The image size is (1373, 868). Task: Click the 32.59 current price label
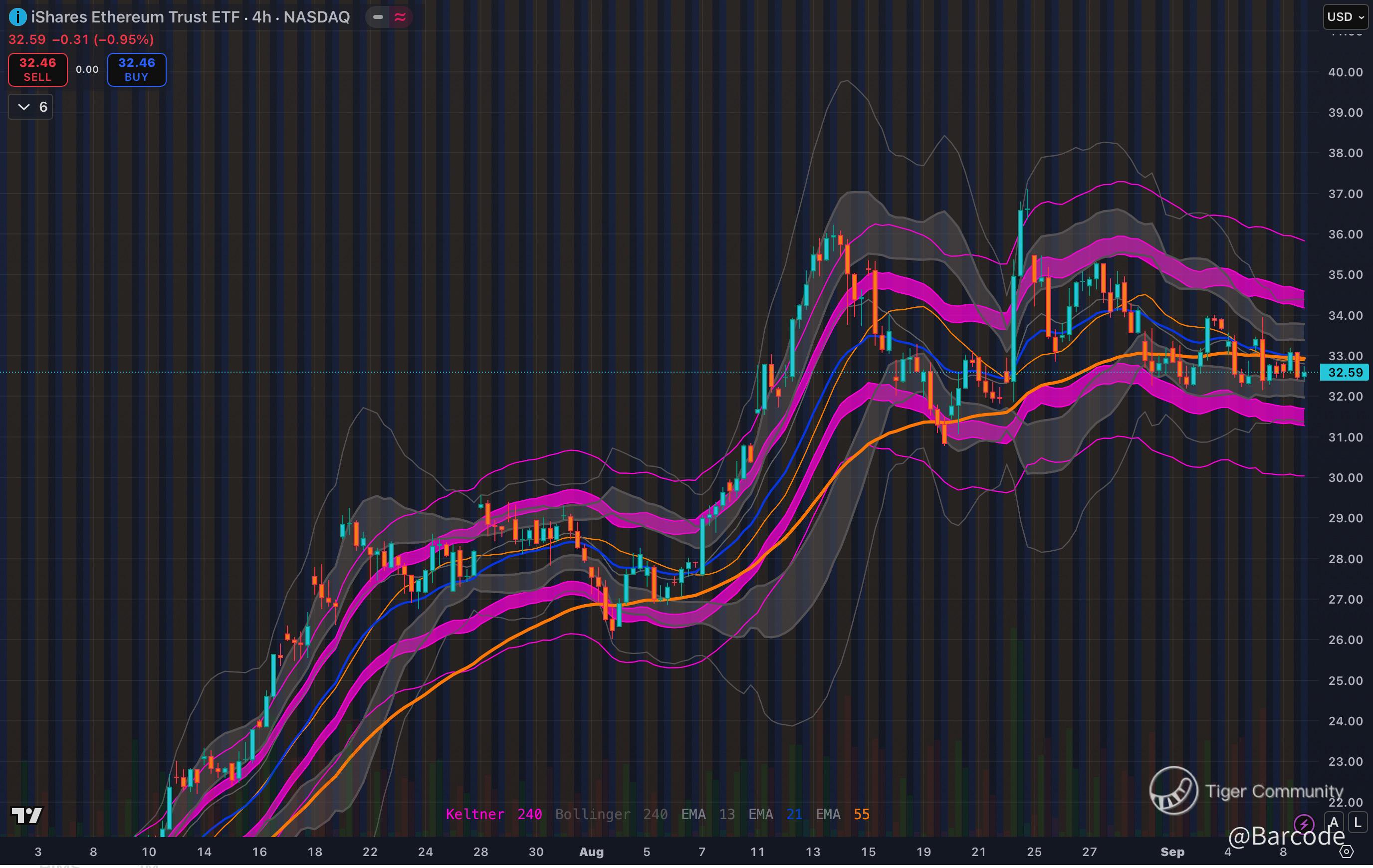coord(1345,373)
